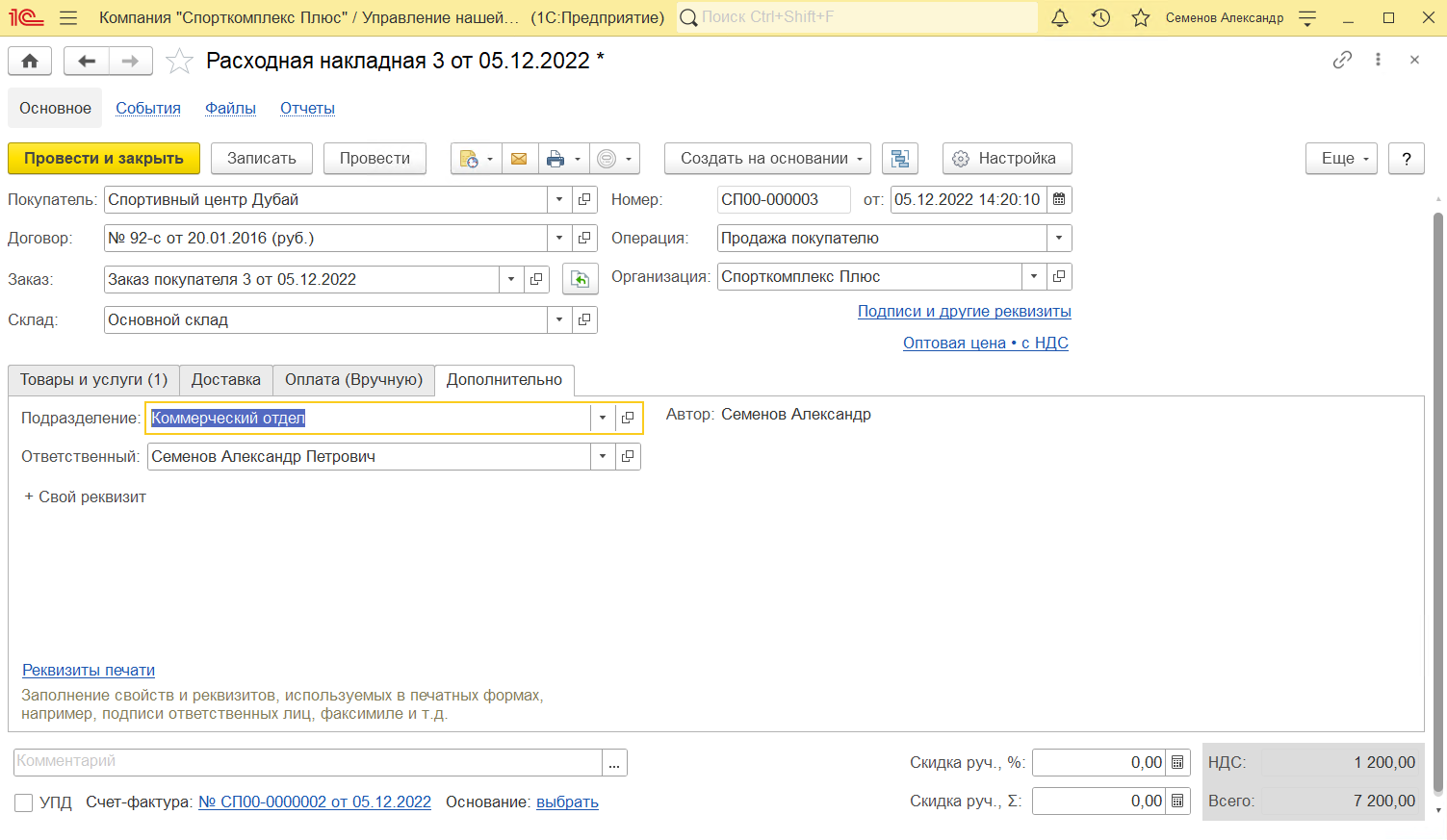
Task: Open Ответственный record with open icon
Action: (628, 456)
